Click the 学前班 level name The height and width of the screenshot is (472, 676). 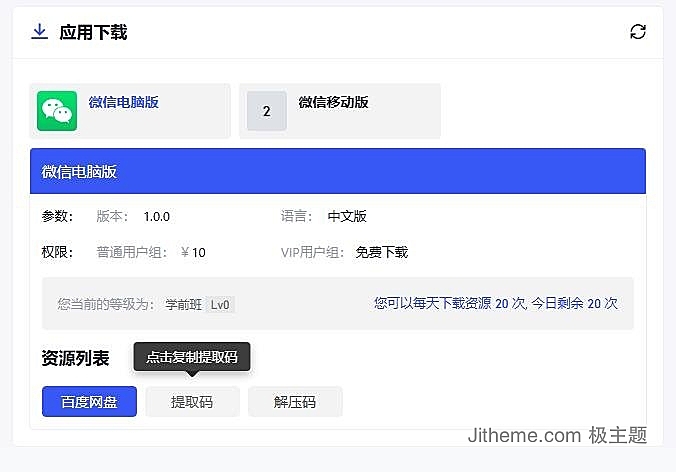pos(184,305)
